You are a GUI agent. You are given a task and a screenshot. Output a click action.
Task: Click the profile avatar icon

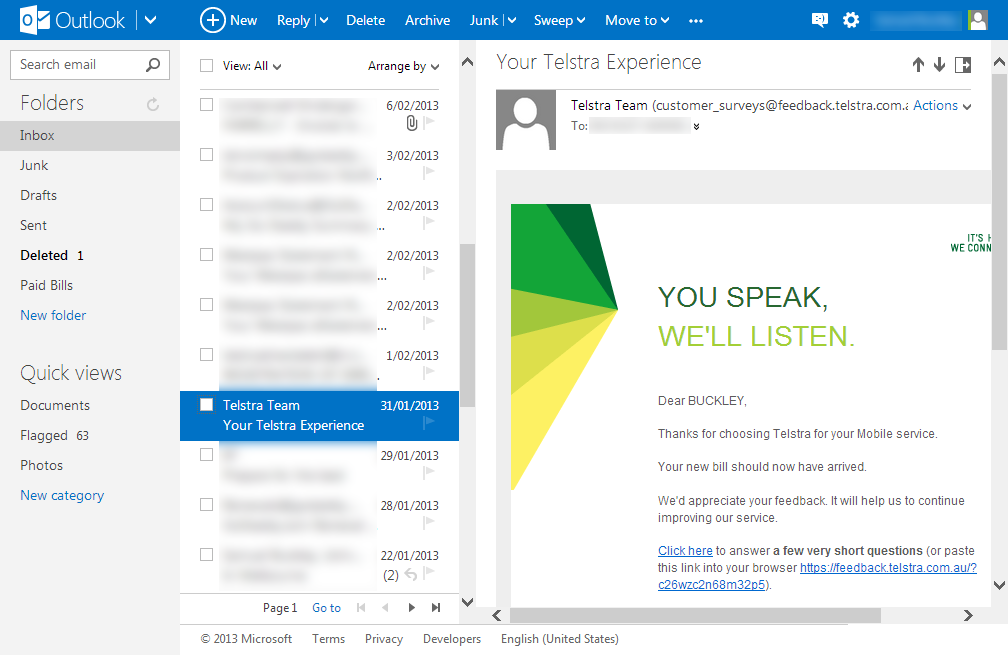click(x=978, y=20)
